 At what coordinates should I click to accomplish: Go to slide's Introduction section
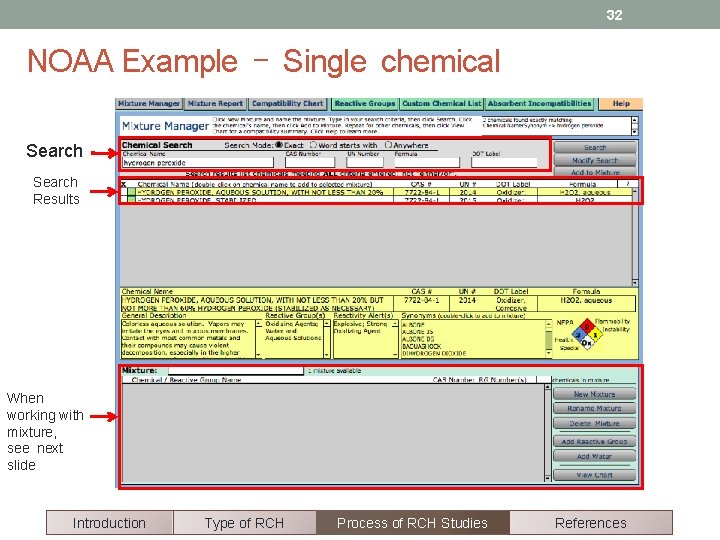(109, 523)
